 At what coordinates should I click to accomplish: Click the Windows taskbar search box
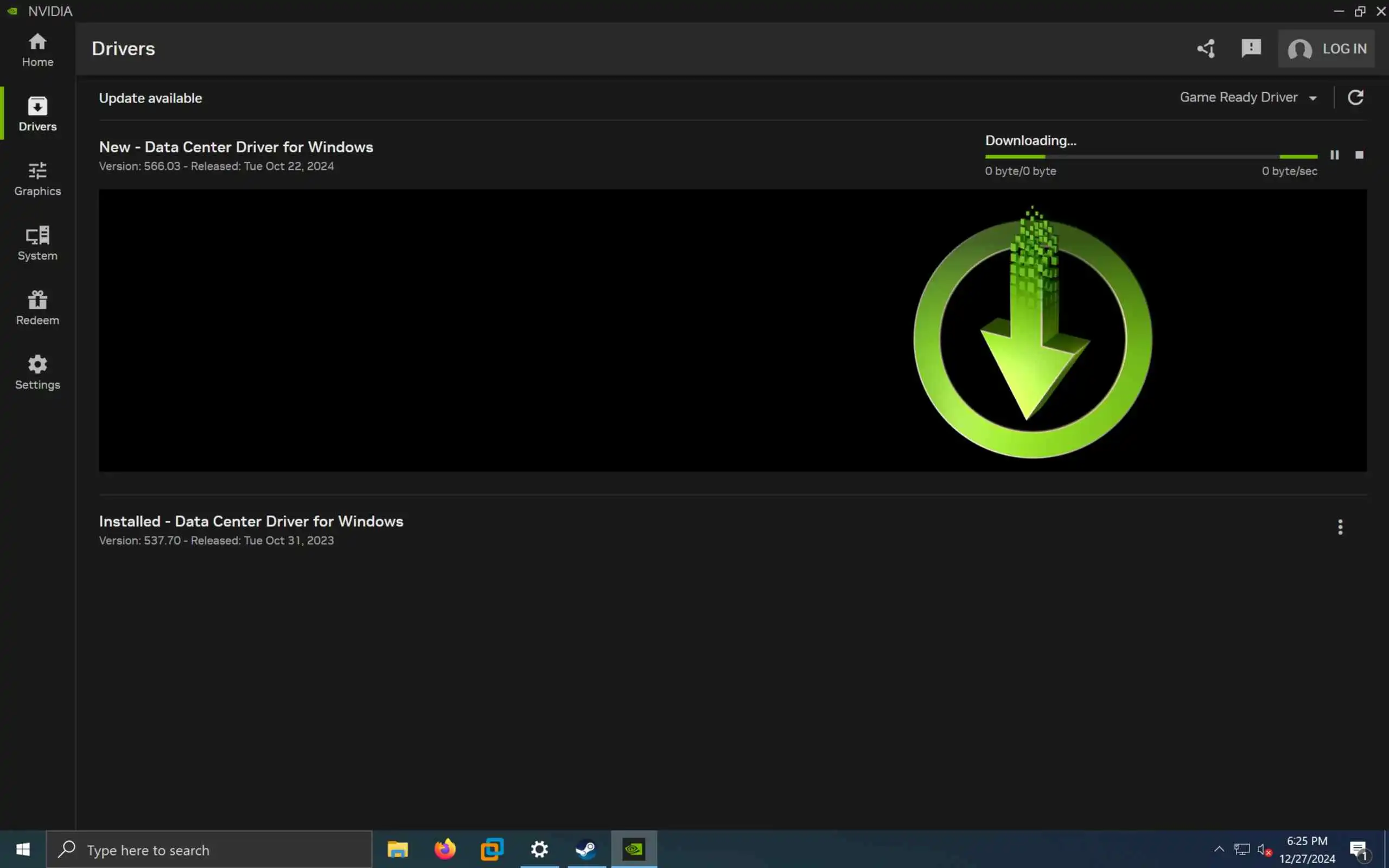209,850
